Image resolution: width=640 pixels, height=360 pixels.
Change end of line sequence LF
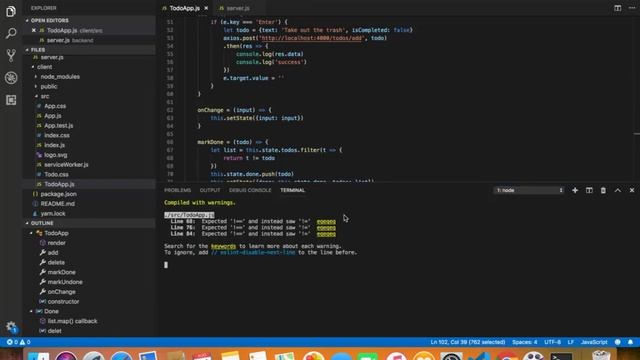point(571,342)
